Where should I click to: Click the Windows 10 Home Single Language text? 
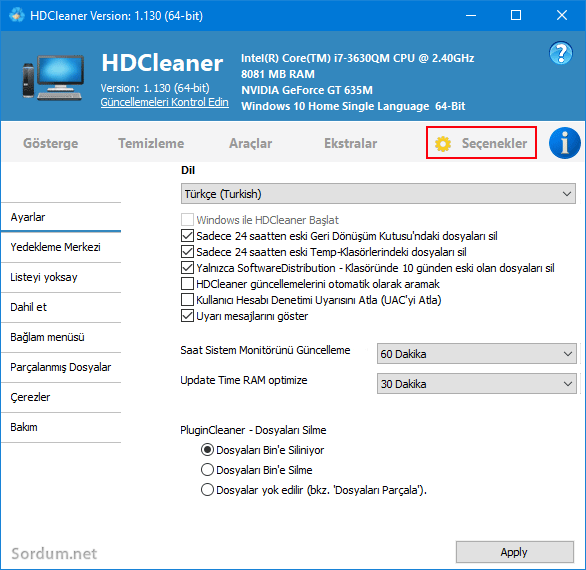point(353,106)
